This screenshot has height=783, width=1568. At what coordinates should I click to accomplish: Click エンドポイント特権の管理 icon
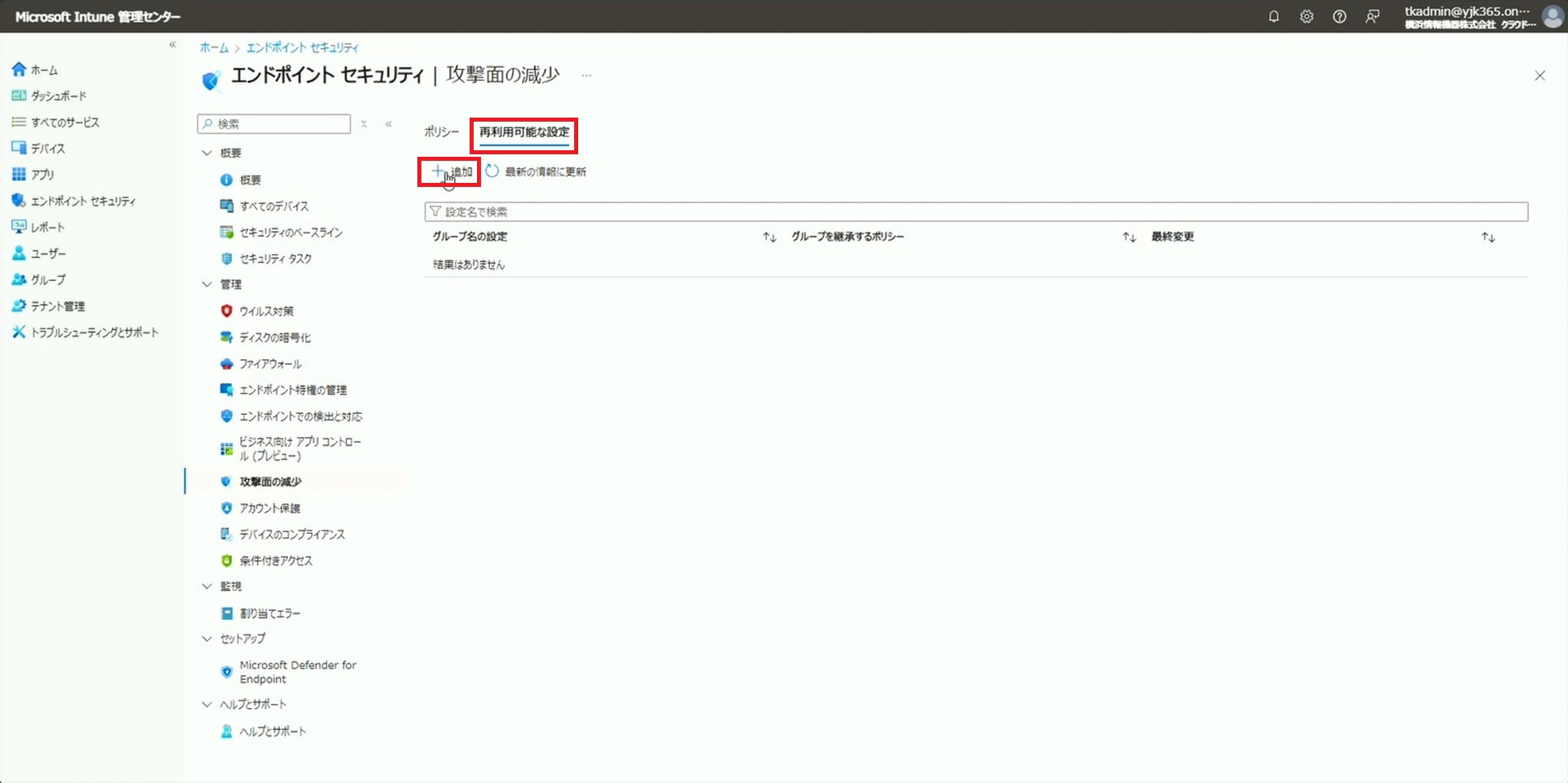point(226,389)
